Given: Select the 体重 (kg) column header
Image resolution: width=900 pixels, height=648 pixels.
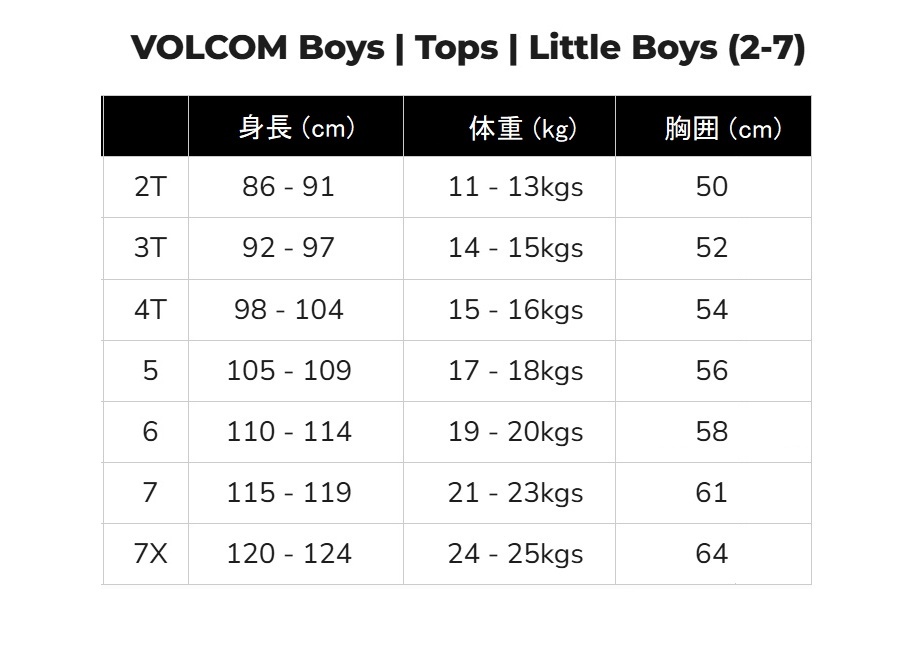Looking at the screenshot, I should point(523,128).
